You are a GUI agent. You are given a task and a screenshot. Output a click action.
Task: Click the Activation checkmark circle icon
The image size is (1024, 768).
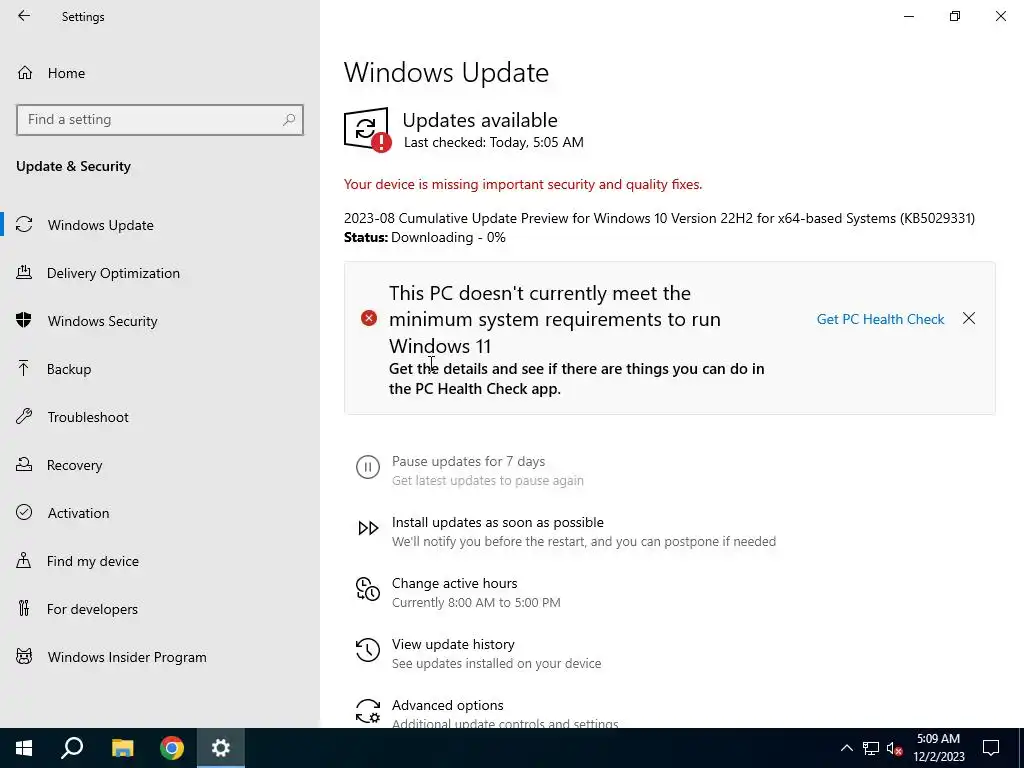click(x=24, y=512)
